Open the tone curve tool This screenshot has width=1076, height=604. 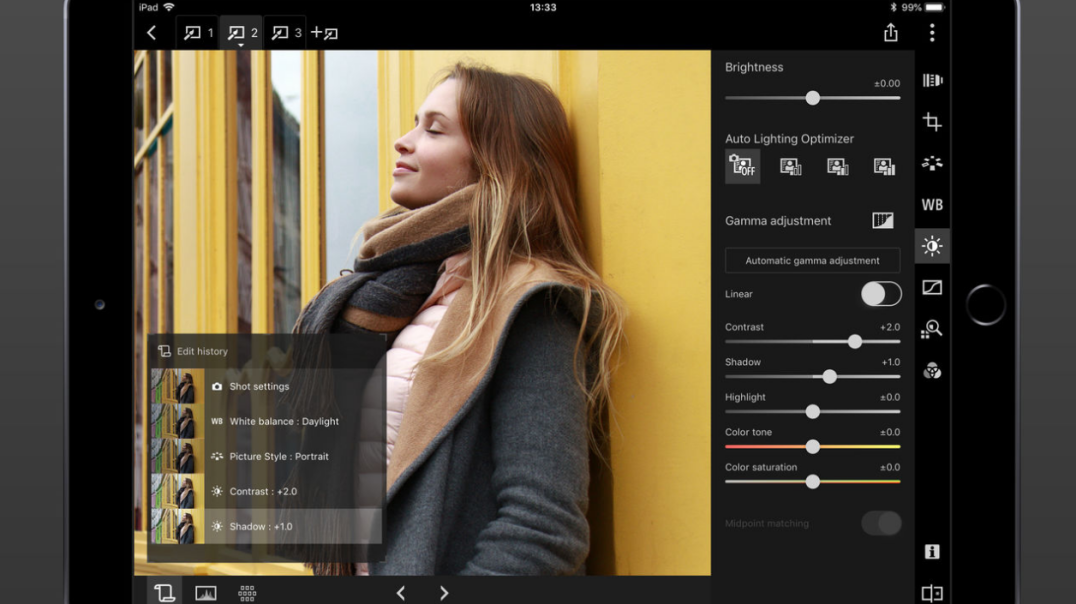coord(932,287)
